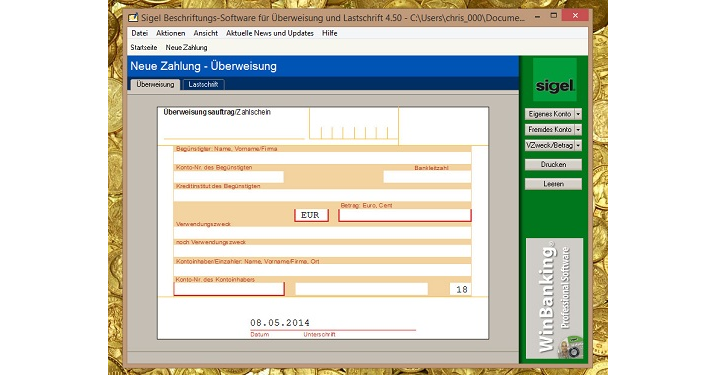Click the application icon in title bar
The image size is (716, 375).
click(133, 18)
